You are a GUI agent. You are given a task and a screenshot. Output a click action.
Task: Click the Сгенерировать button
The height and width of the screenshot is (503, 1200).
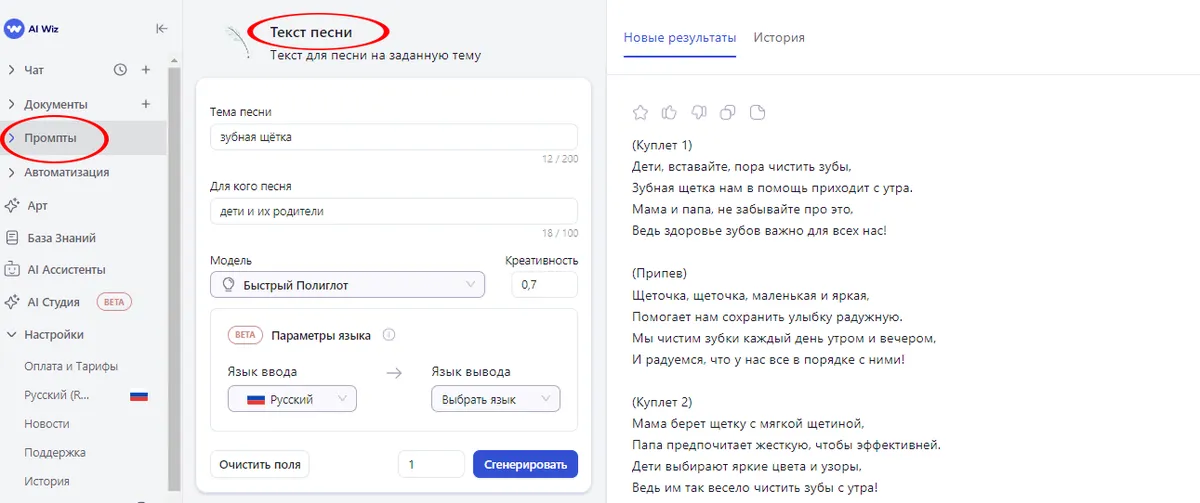(x=525, y=465)
